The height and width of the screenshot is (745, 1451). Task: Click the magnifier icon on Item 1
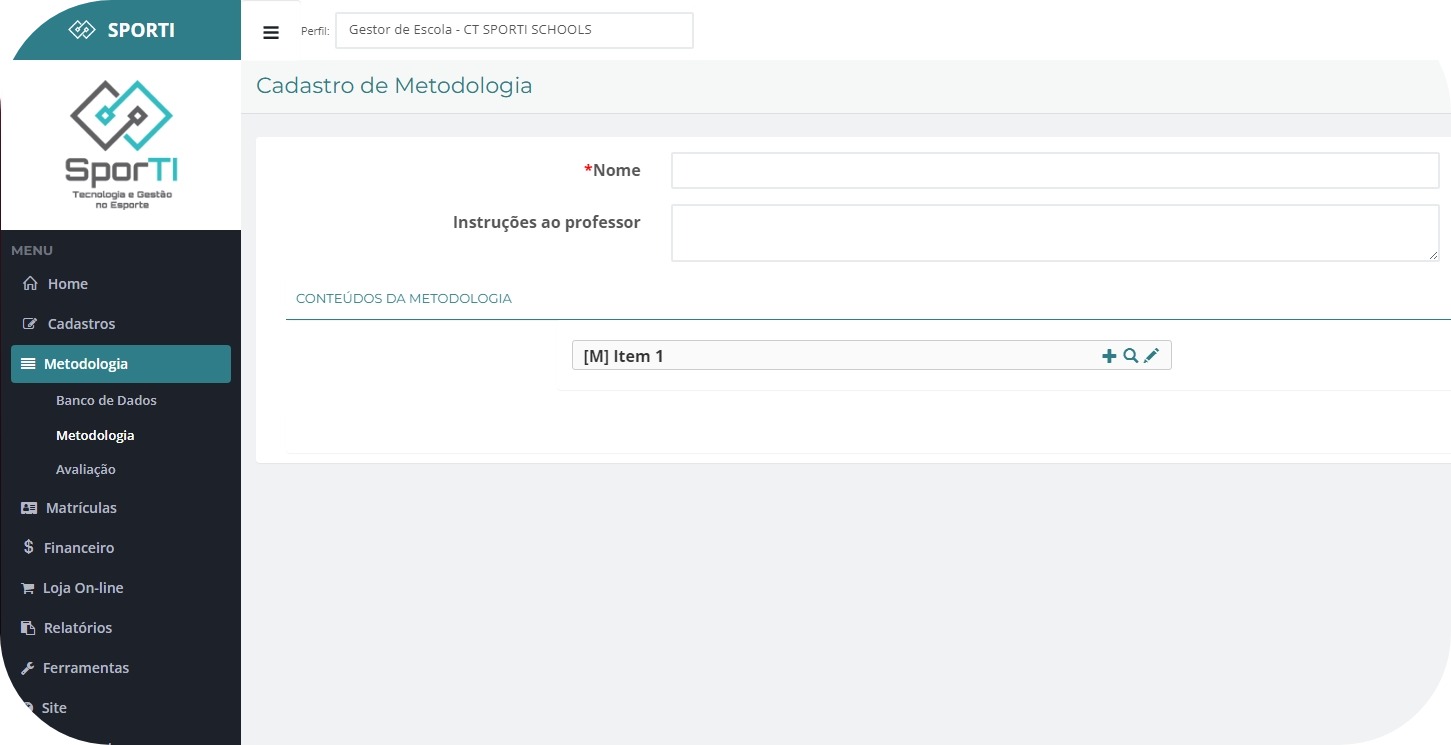tap(1130, 356)
